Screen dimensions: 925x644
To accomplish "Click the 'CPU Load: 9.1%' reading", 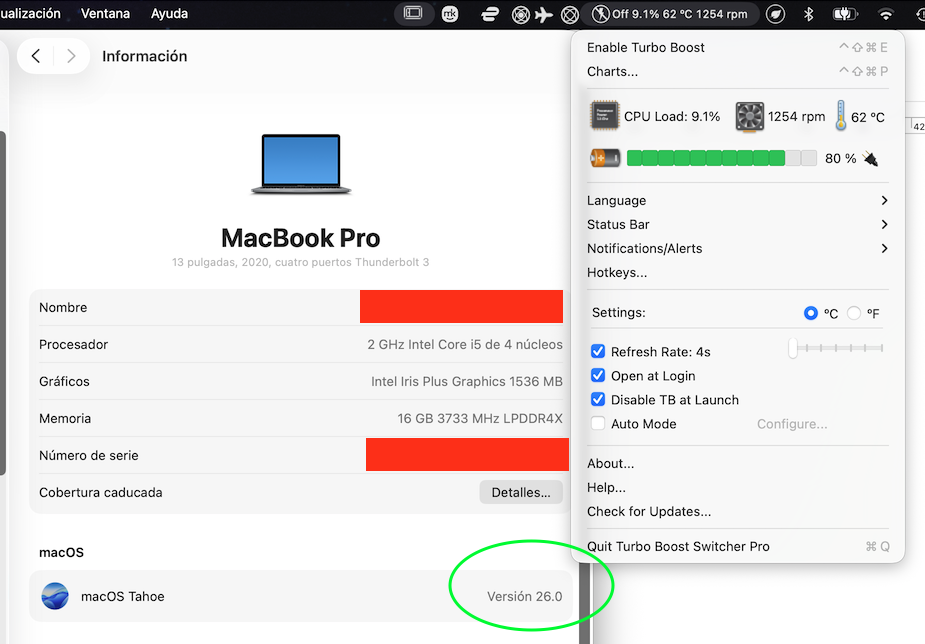I will (x=672, y=117).
